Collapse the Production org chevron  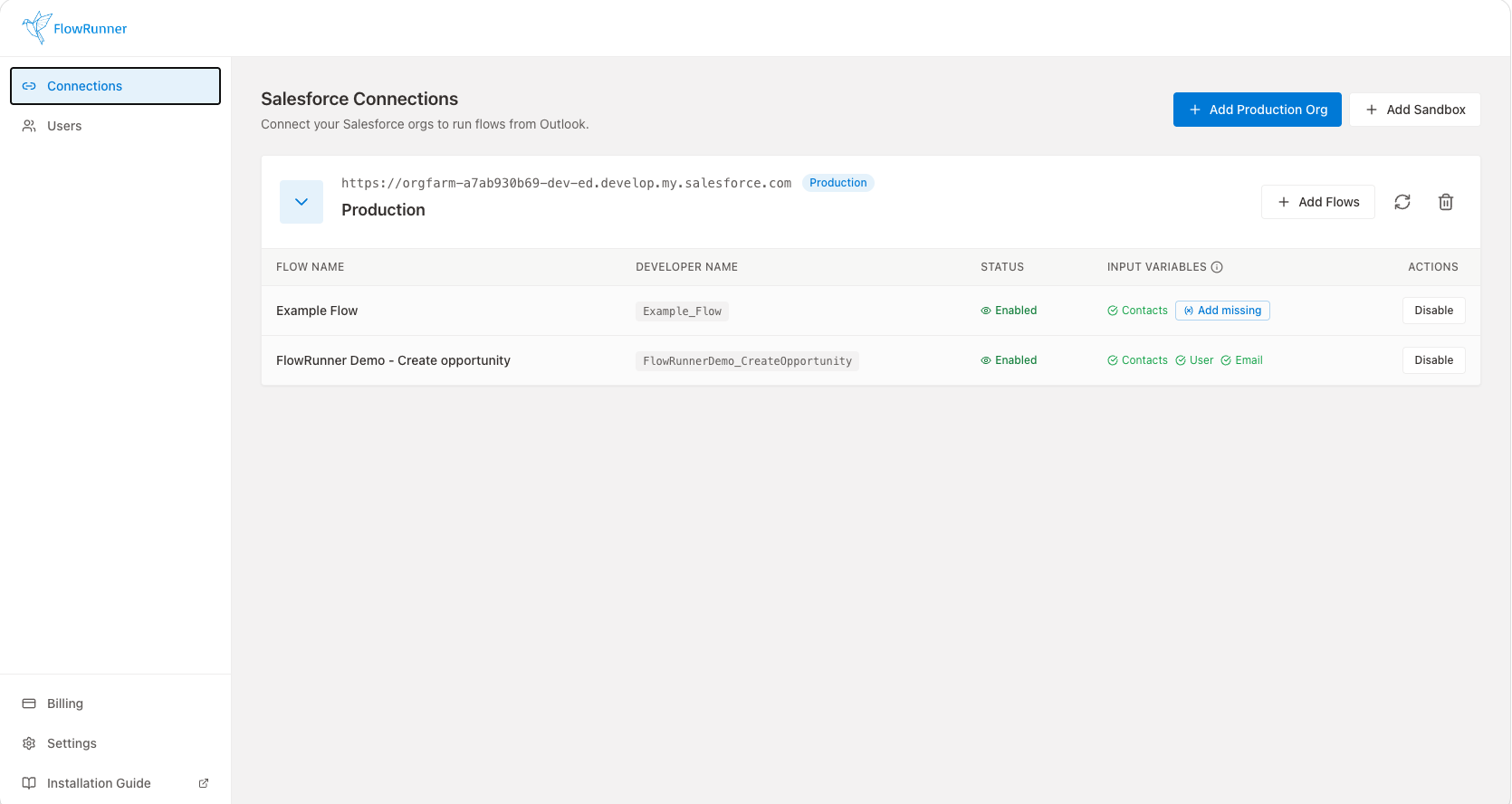coord(301,202)
